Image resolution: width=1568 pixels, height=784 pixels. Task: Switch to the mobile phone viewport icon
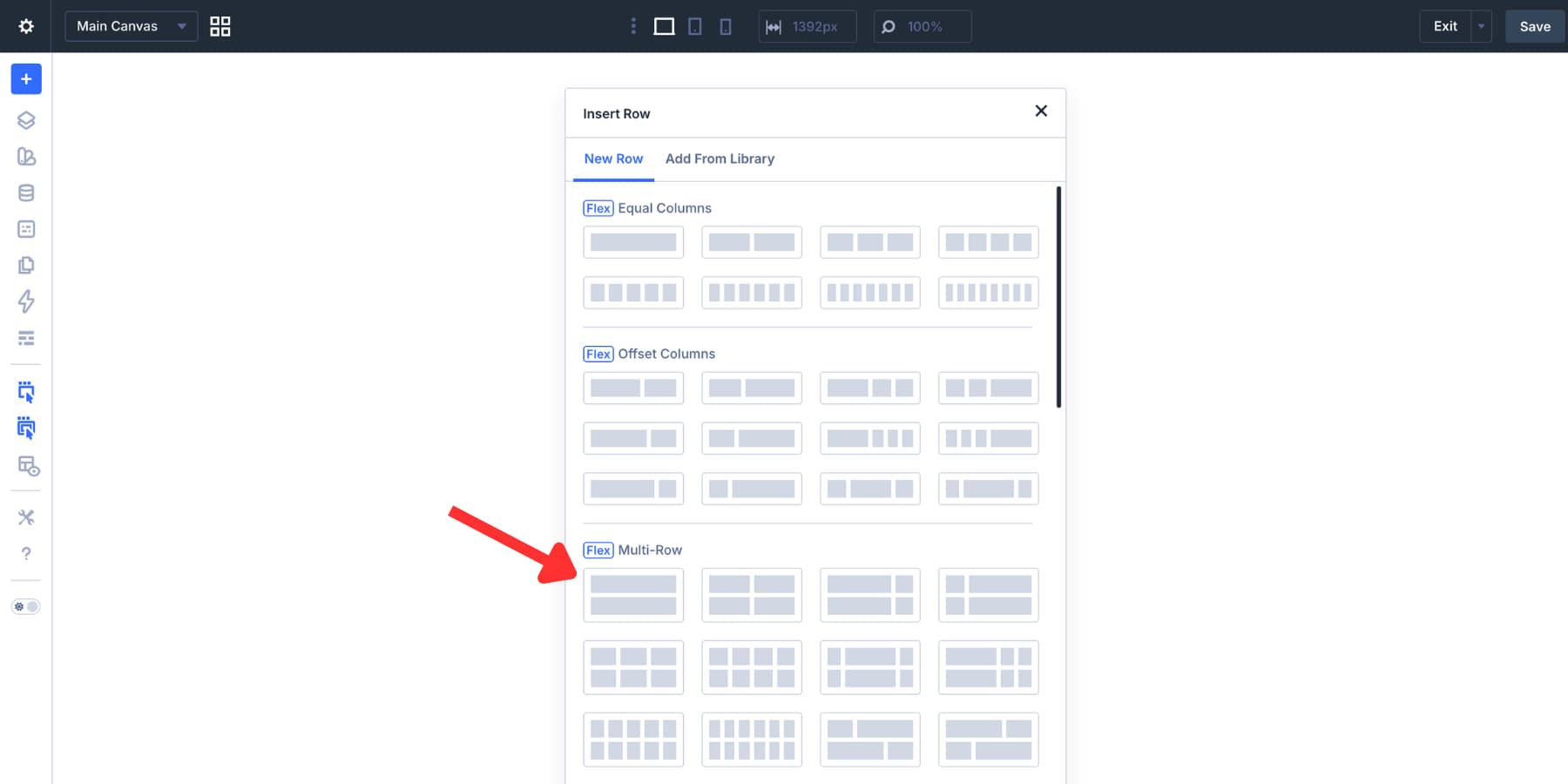[x=726, y=26]
